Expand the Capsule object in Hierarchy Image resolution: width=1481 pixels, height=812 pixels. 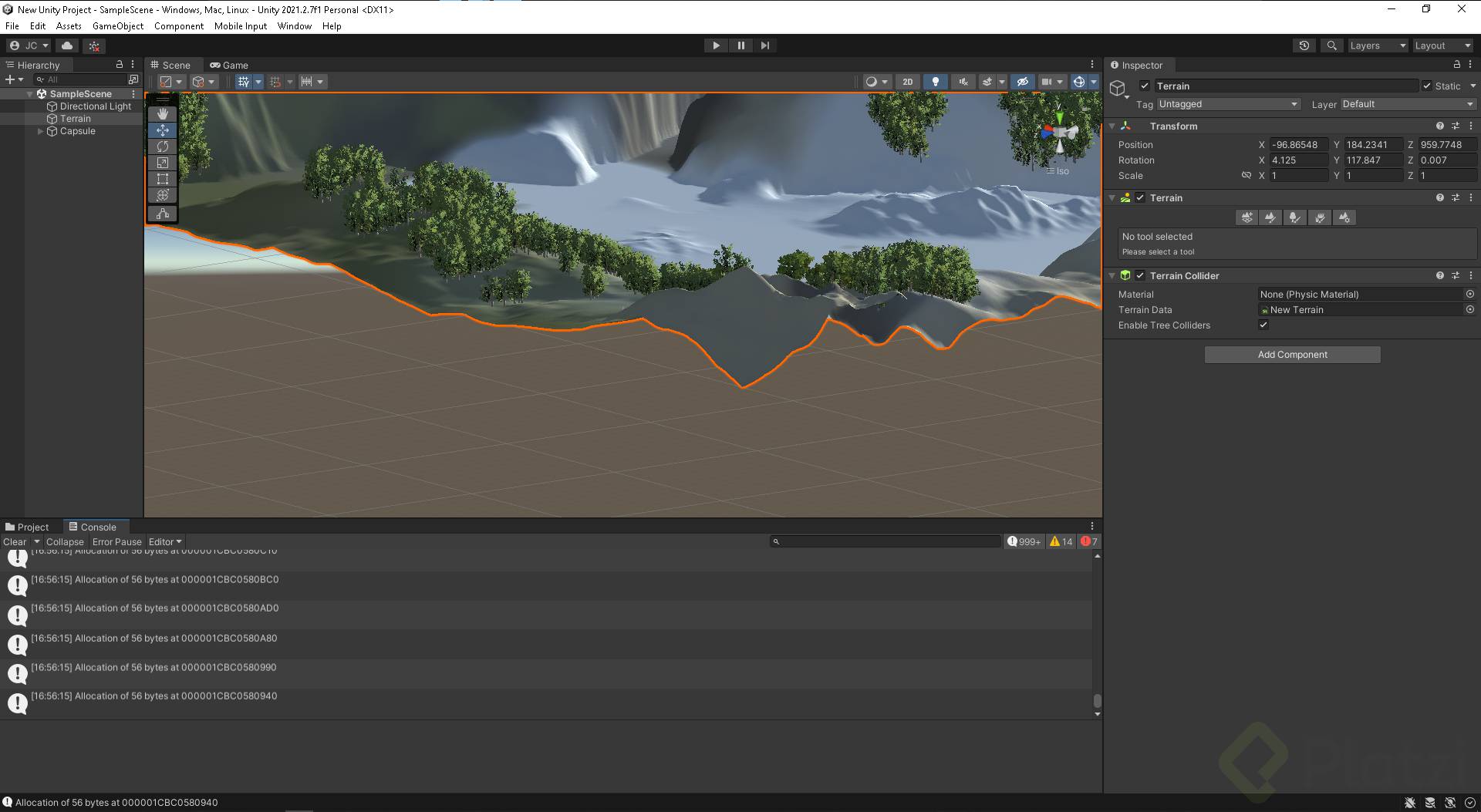pyautogui.click(x=40, y=131)
